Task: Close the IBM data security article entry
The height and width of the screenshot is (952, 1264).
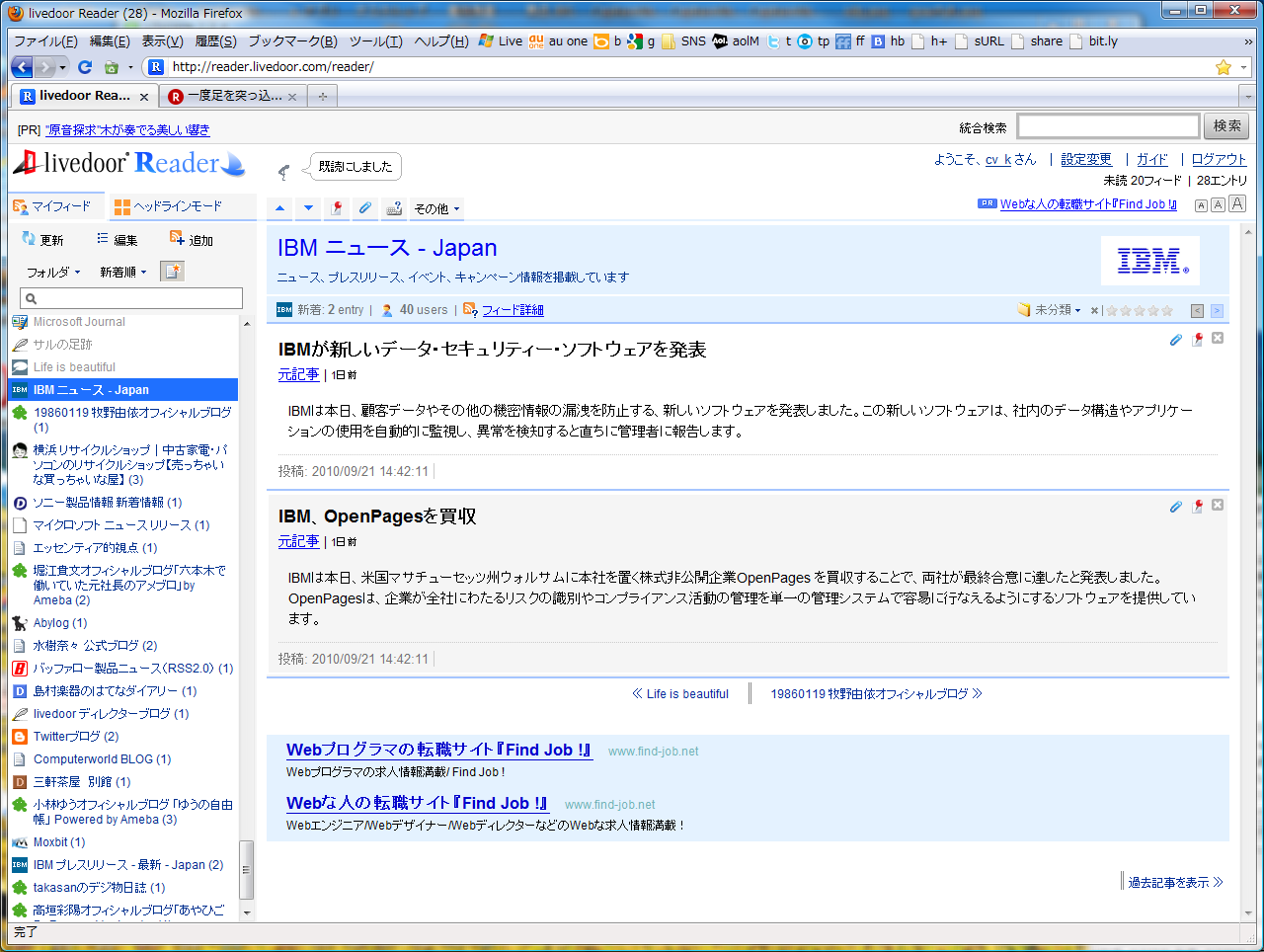Action: (x=1218, y=338)
